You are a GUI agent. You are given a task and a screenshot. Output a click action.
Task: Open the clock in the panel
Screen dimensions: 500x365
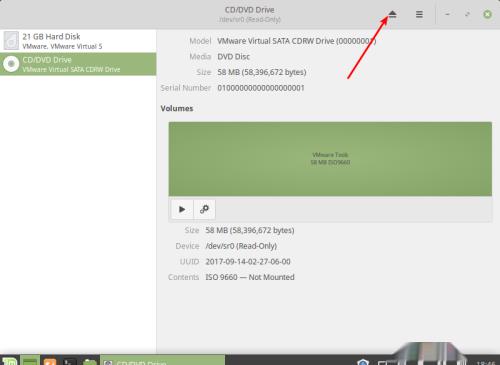[486, 362]
